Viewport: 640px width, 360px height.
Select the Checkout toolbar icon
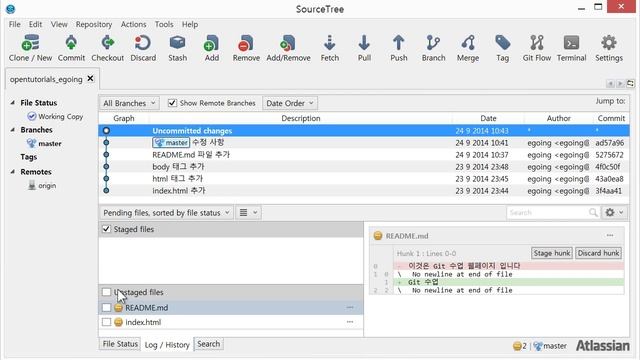pos(107,48)
